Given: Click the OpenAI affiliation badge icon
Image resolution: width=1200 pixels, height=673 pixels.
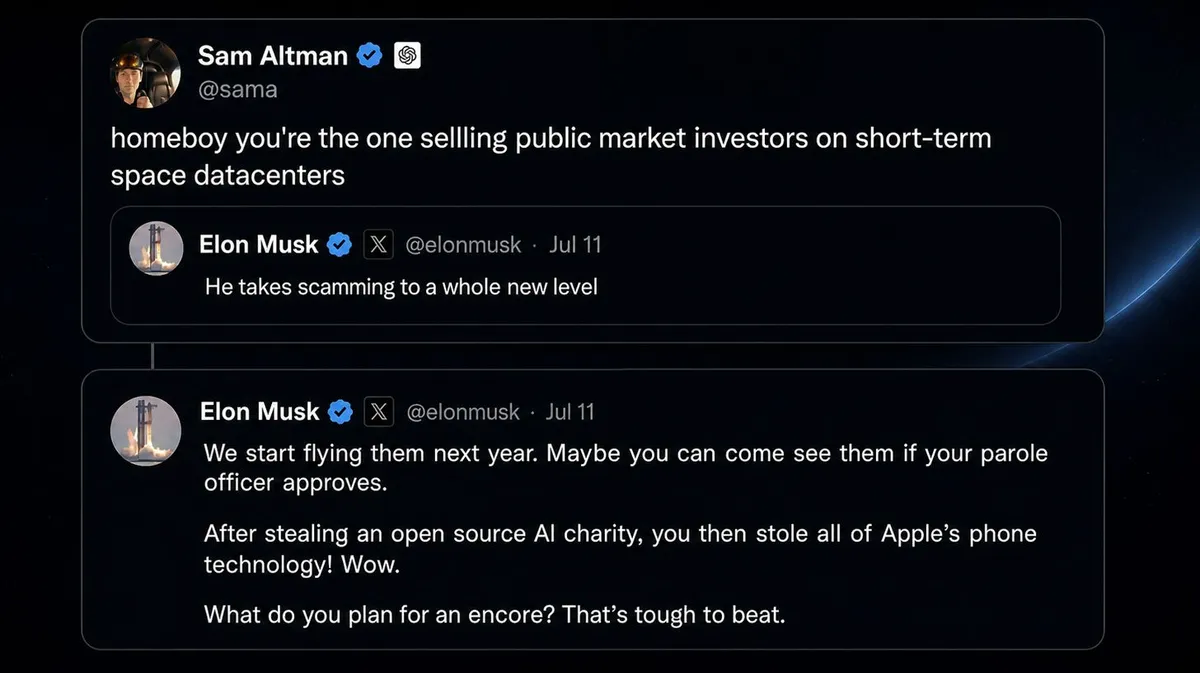Looking at the screenshot, I should [407, 56].
